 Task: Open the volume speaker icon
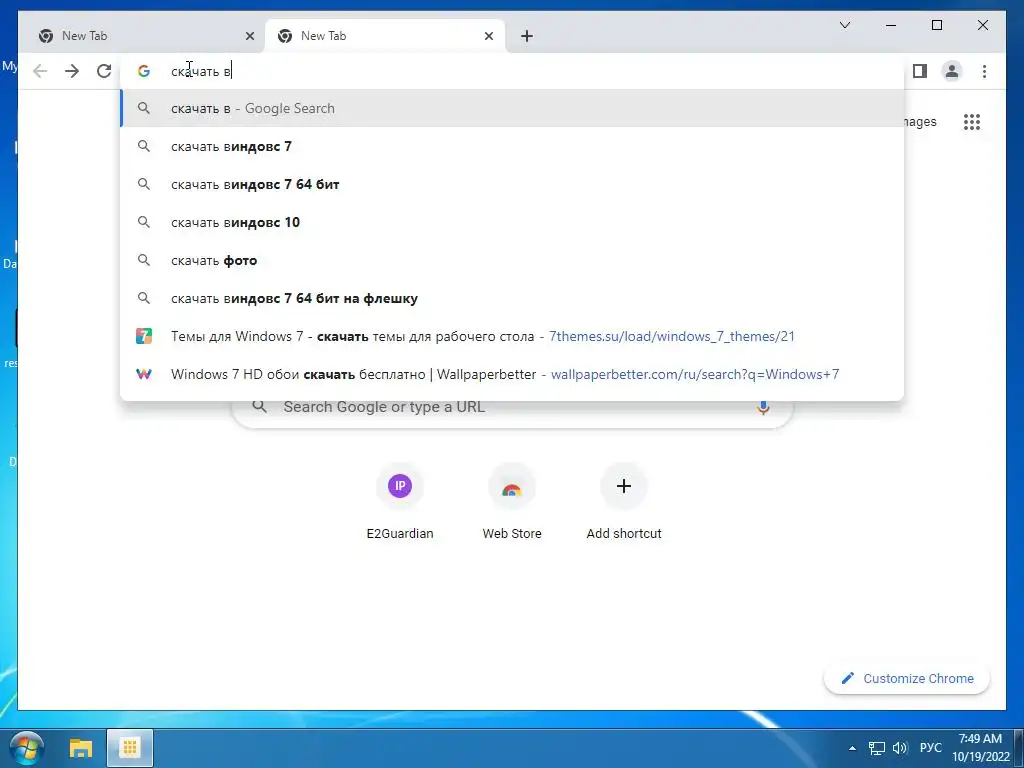click(901, 748)
